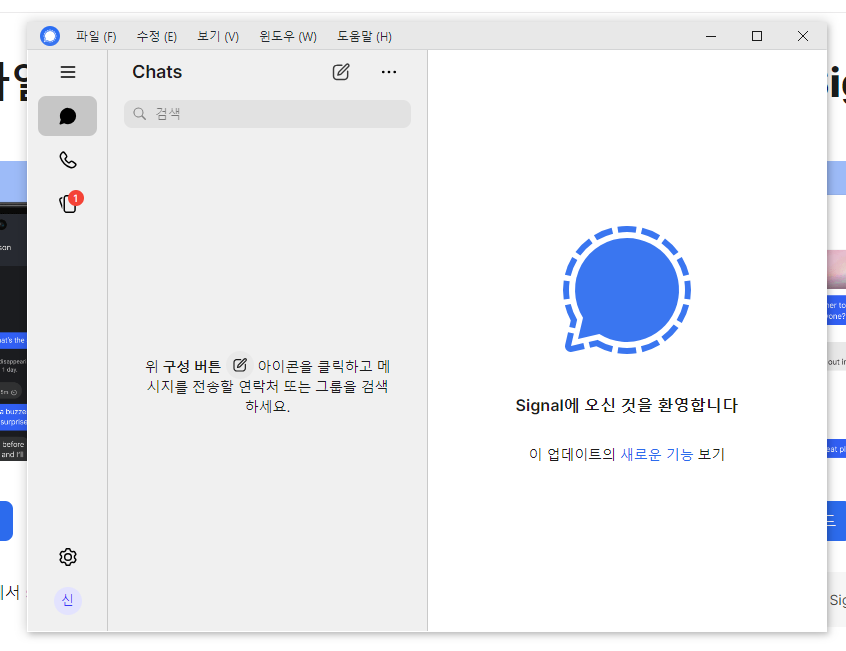Click the 검색 search field
The height and width of the screenshot is (651, 846).
pos(267,114)
